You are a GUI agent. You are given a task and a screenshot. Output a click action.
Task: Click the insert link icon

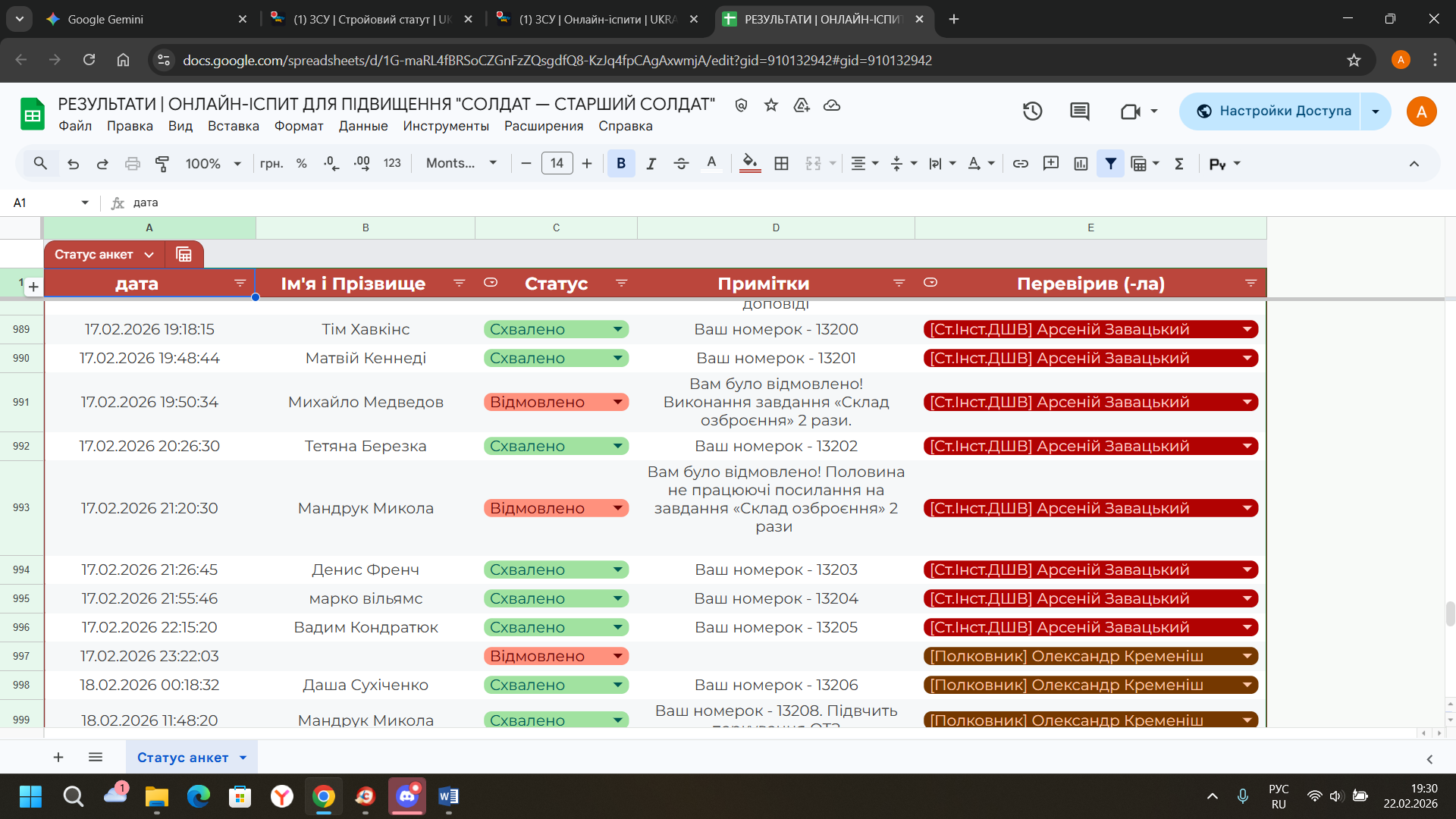(1021, 163)
